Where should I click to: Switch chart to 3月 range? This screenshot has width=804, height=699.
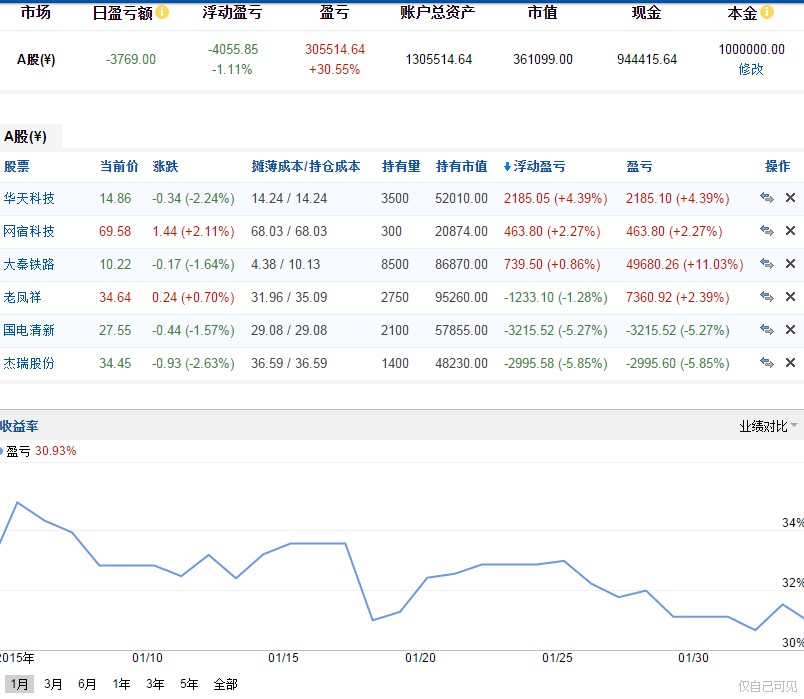pos(53,684)
